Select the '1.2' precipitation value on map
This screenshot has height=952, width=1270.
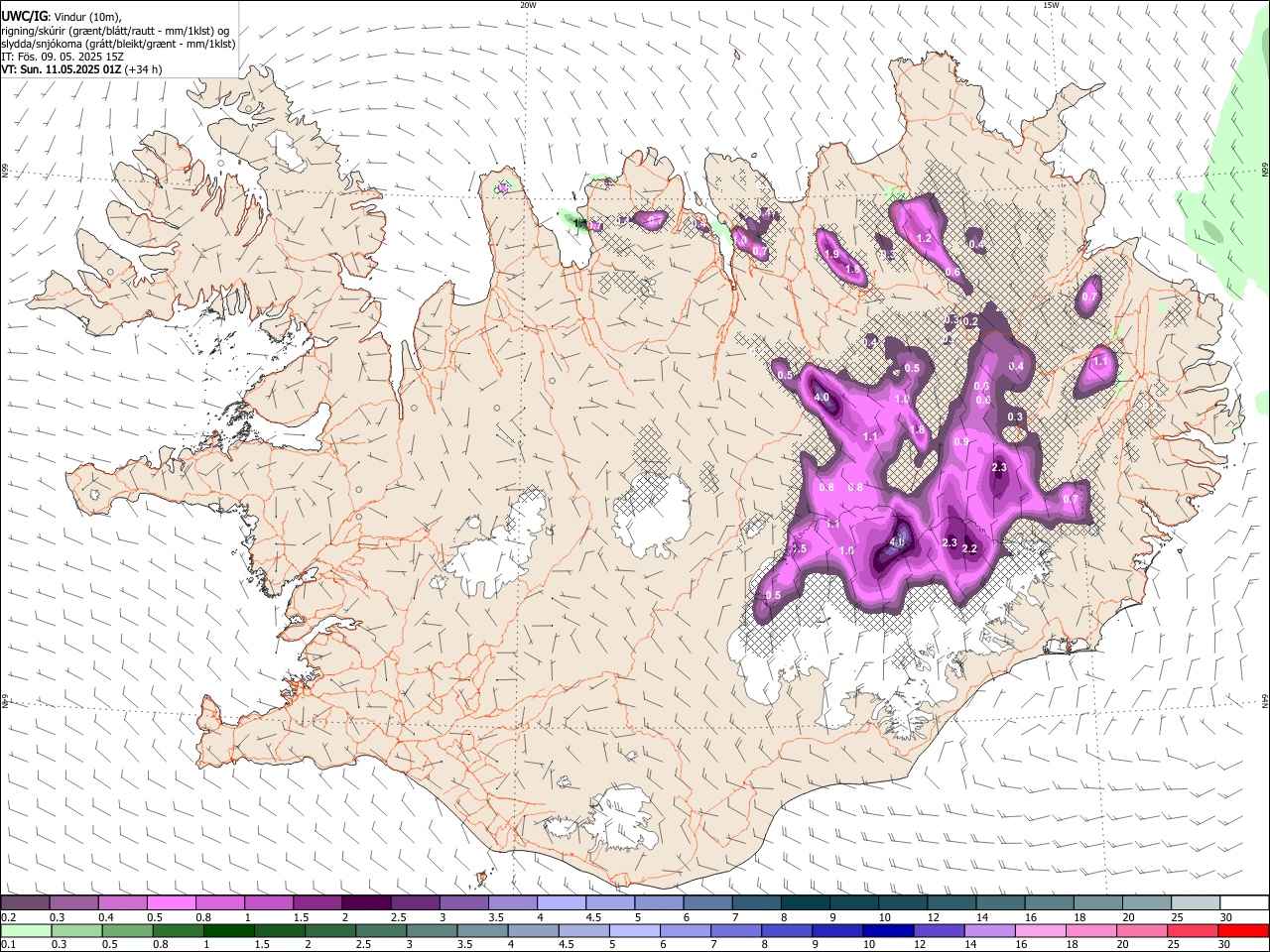(924, 239)
